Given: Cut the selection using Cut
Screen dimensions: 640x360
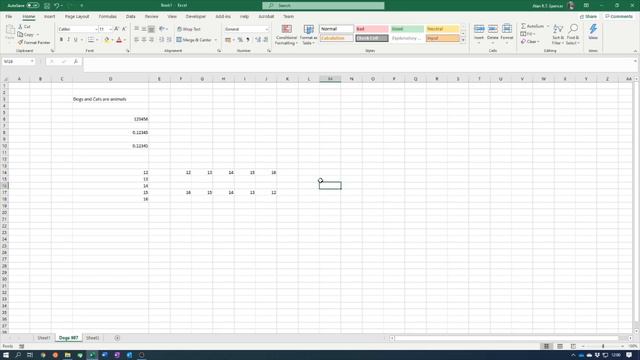Looking at the screenshot, I should pos(24,27).
